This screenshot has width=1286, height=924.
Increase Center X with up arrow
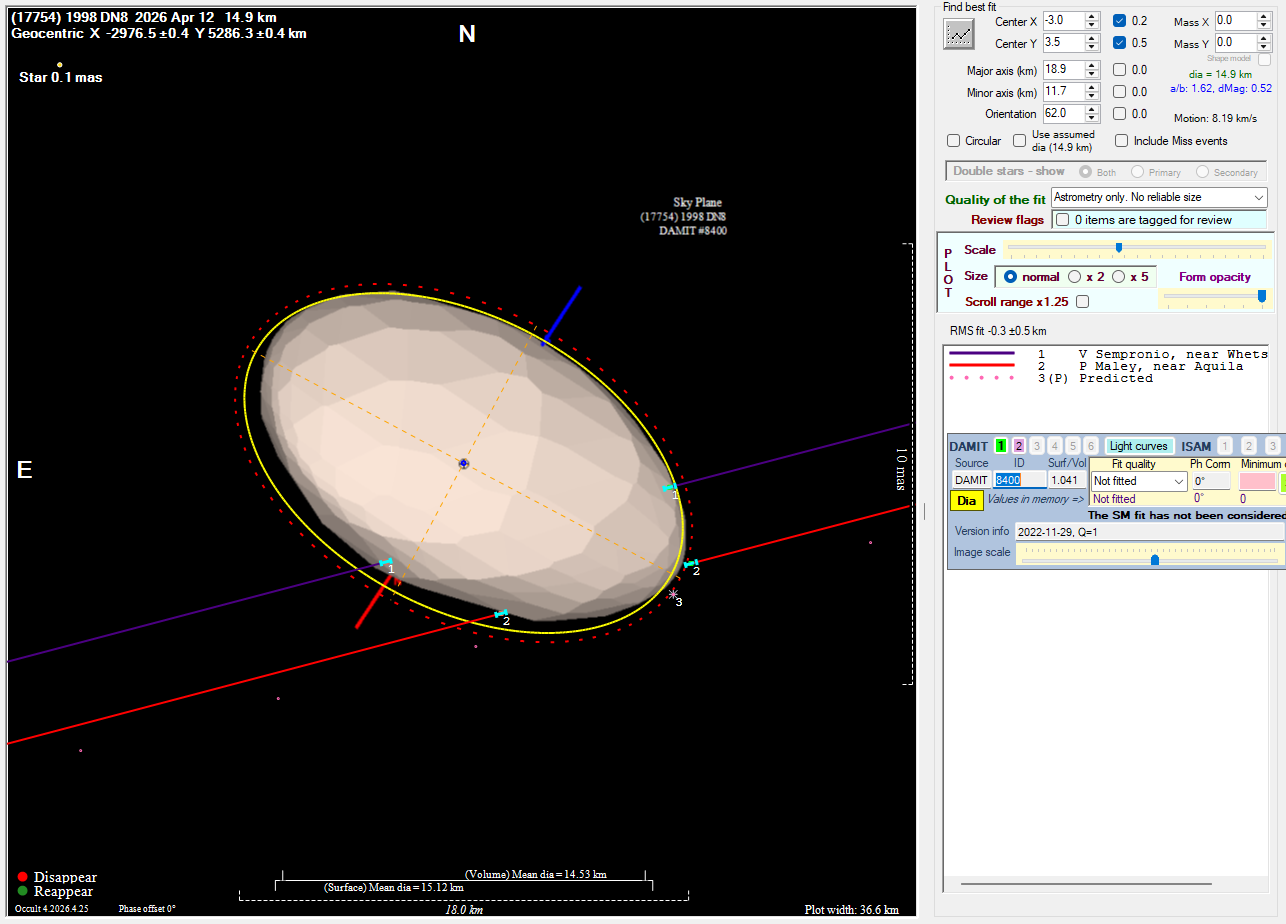pyautogui.click(x=1092, y=16)
